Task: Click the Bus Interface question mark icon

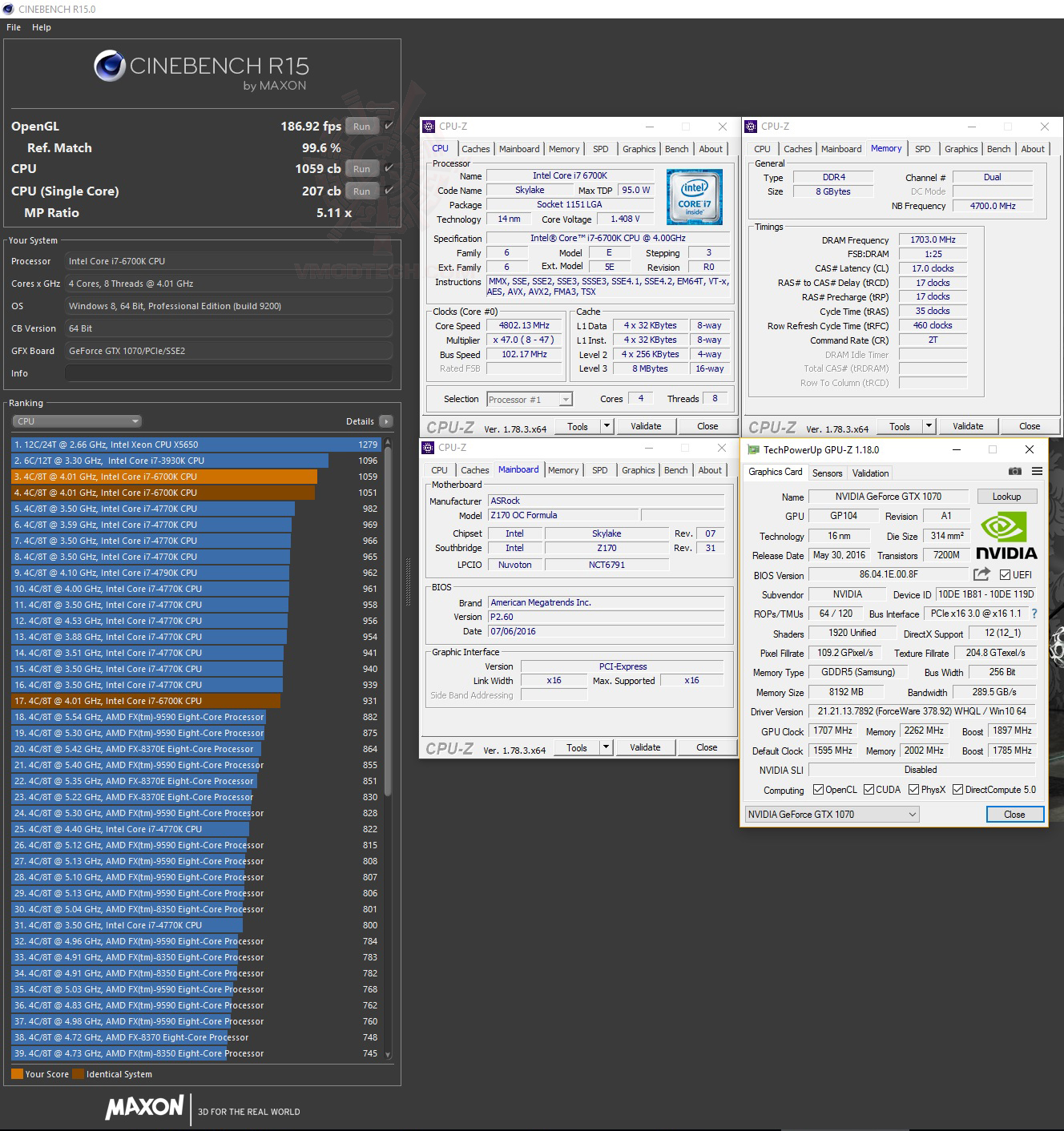Action: coord(1034,614)
